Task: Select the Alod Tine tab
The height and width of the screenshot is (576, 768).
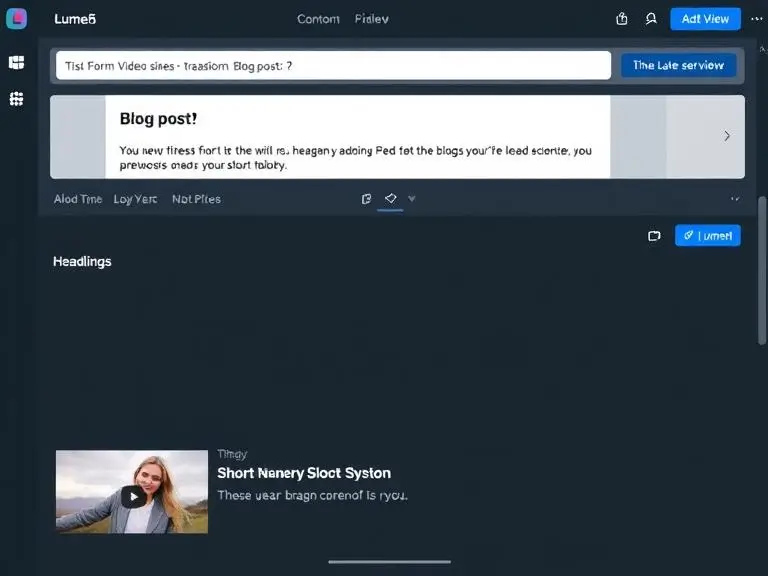Action: (78, 199)
